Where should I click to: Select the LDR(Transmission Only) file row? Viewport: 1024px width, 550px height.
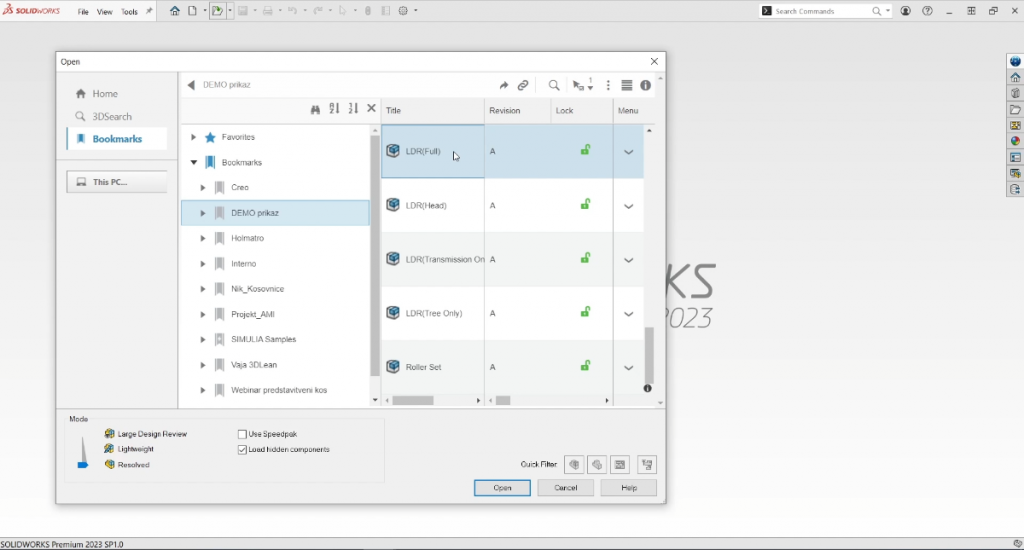tap(512, 259)
